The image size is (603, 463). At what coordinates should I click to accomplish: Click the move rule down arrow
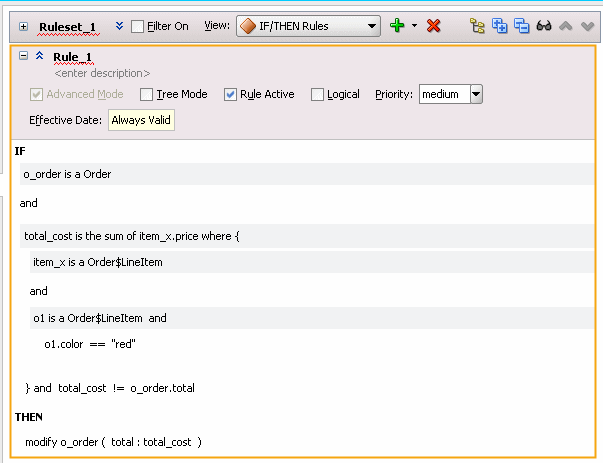click(x=587, y=26)
